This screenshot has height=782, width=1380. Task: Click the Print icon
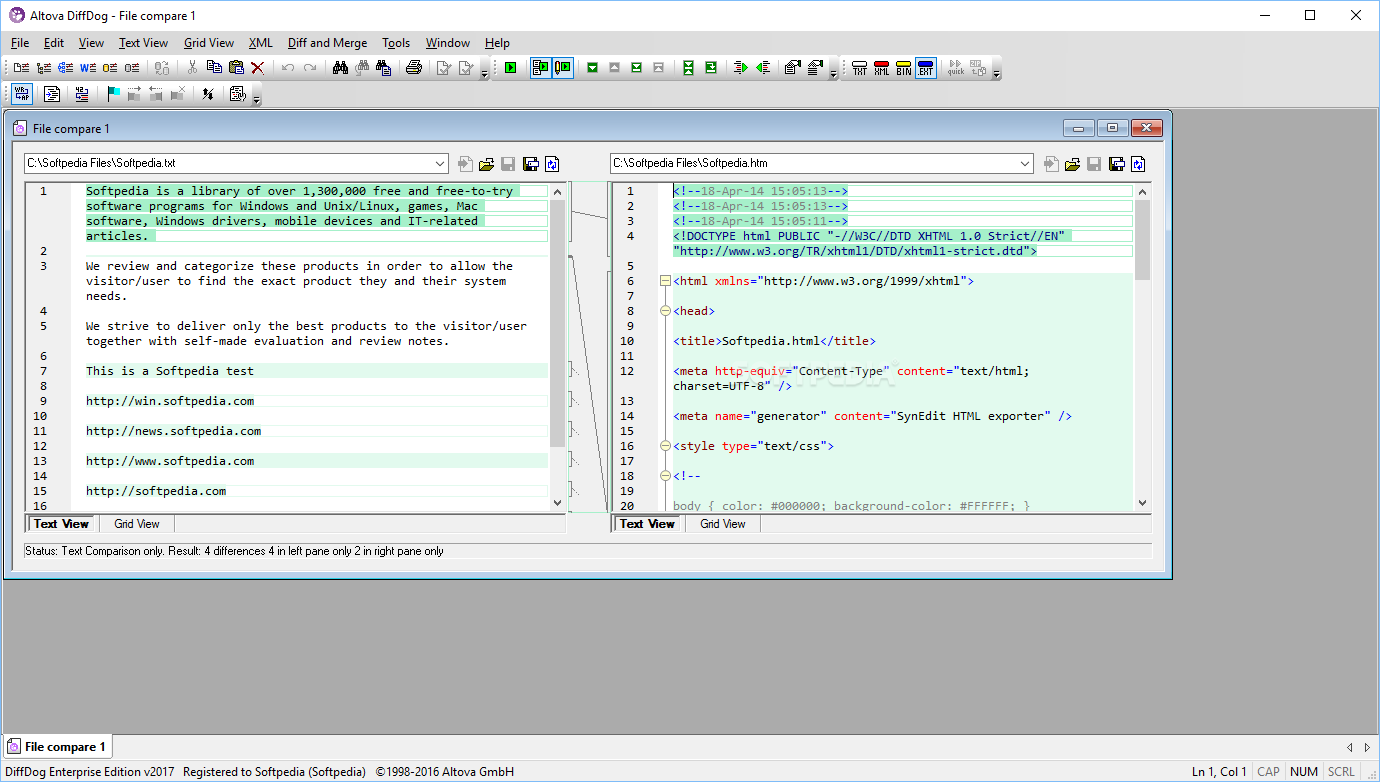pyautogui.click(x=413, y=68)
